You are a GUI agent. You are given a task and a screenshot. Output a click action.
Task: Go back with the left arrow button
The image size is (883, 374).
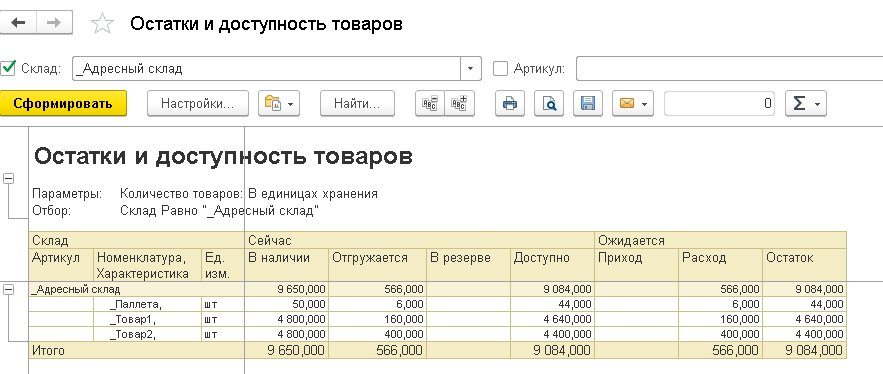coord(18,23)
